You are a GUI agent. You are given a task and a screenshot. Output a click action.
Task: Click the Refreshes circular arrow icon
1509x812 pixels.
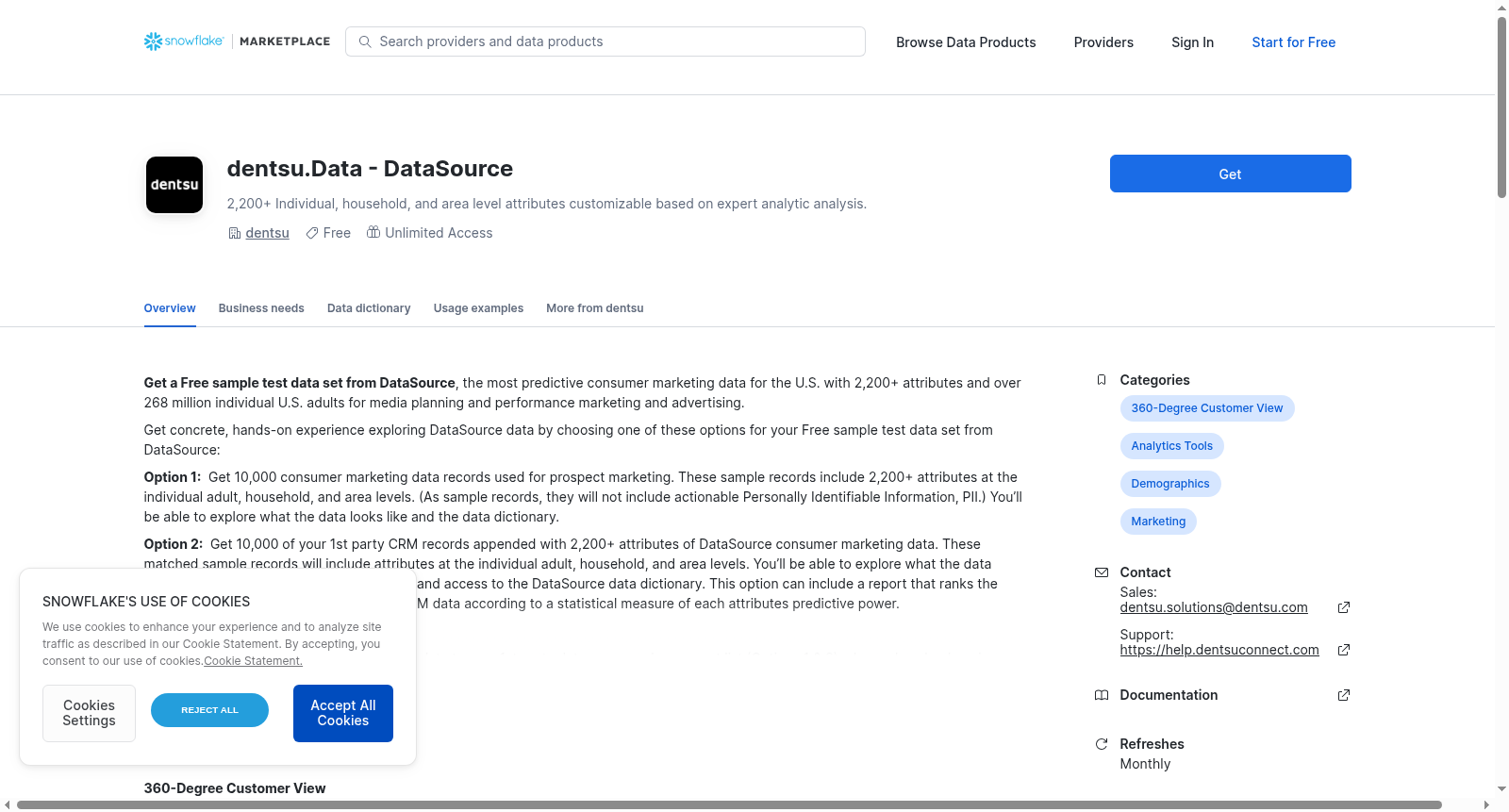(x=1101, y=744)
